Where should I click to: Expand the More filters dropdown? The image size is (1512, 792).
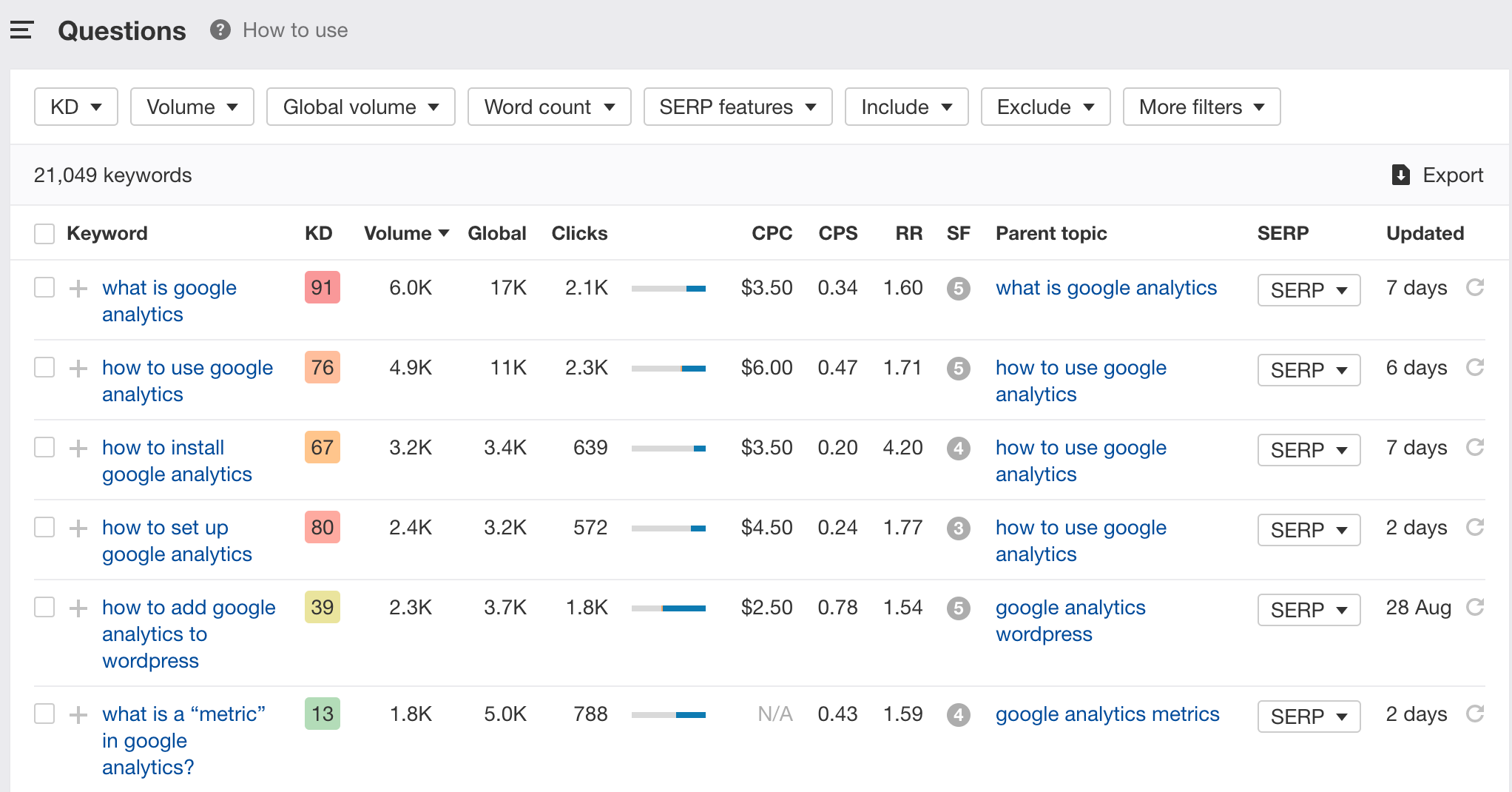tap(1202, 107)
